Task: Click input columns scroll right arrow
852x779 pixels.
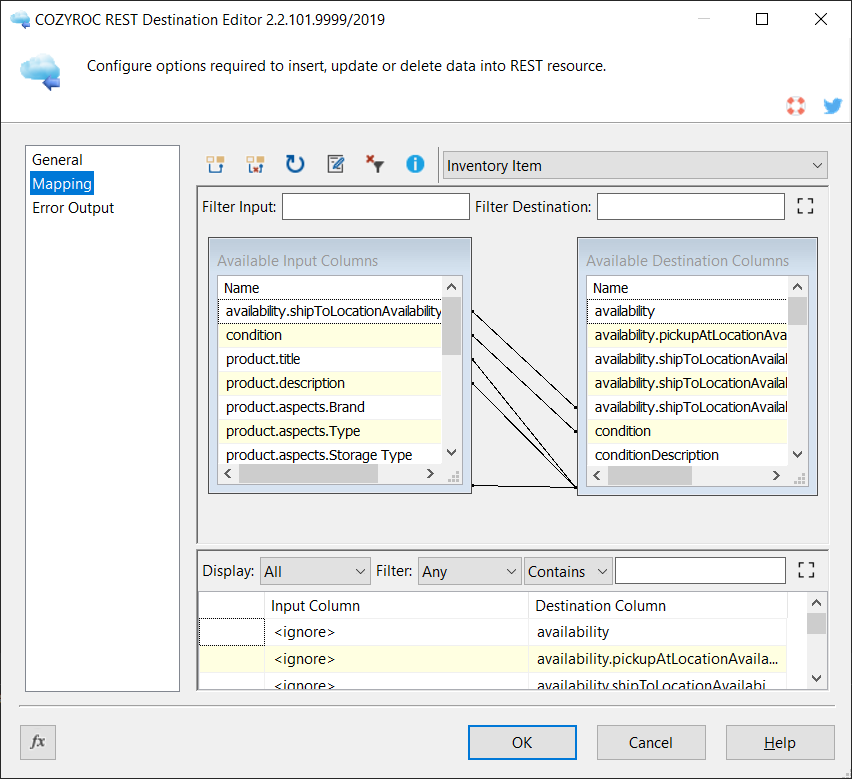Action: point(430,474)
